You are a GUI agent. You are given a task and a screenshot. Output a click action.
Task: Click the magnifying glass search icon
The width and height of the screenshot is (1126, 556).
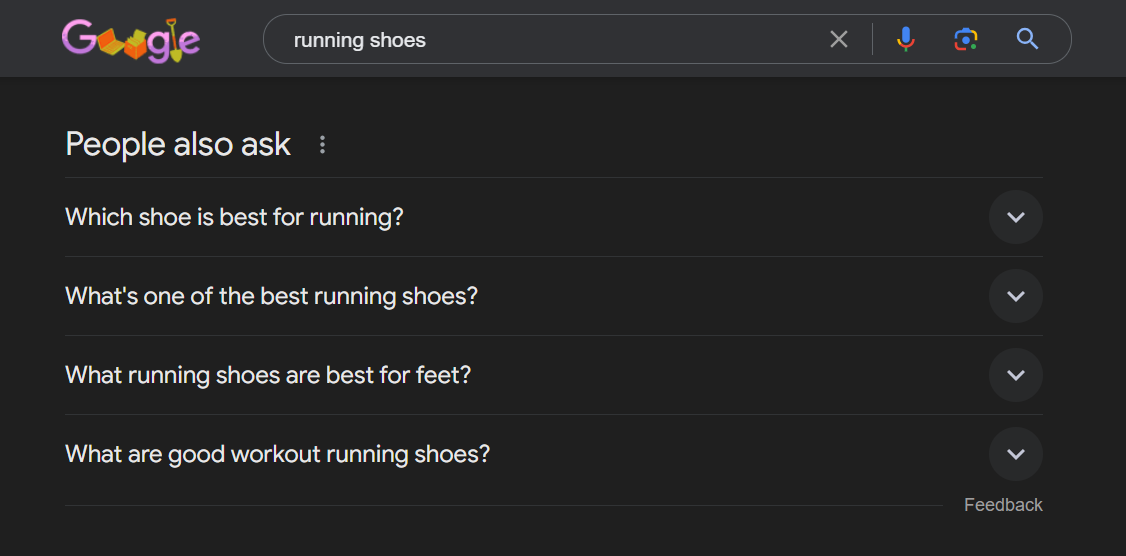[1027, 39]
